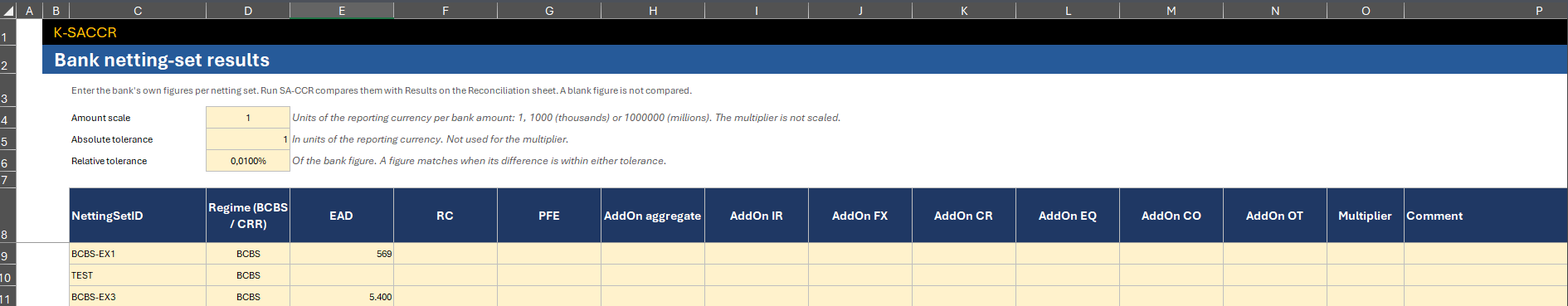Image resolution: width=1568 pixels, height=306 pixels.
Task: Select the BCBS-EX3 netting set cell
Action: tap(138, 297)
